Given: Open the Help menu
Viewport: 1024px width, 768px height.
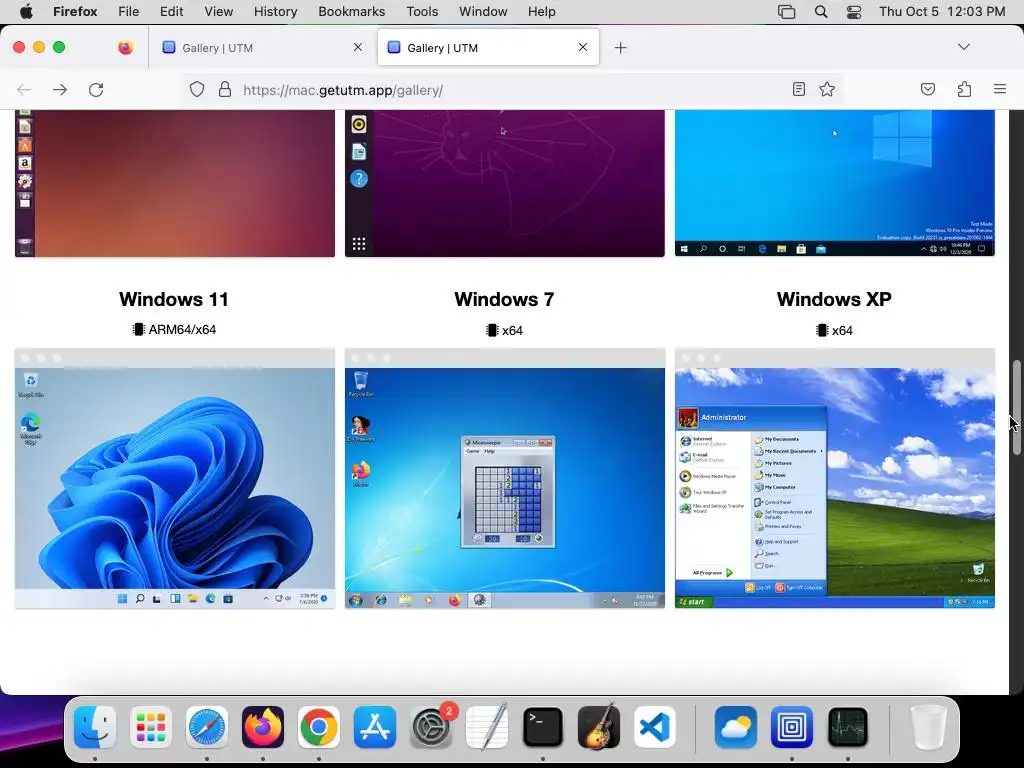Looking at the screenshot, I should pos(541,12).
